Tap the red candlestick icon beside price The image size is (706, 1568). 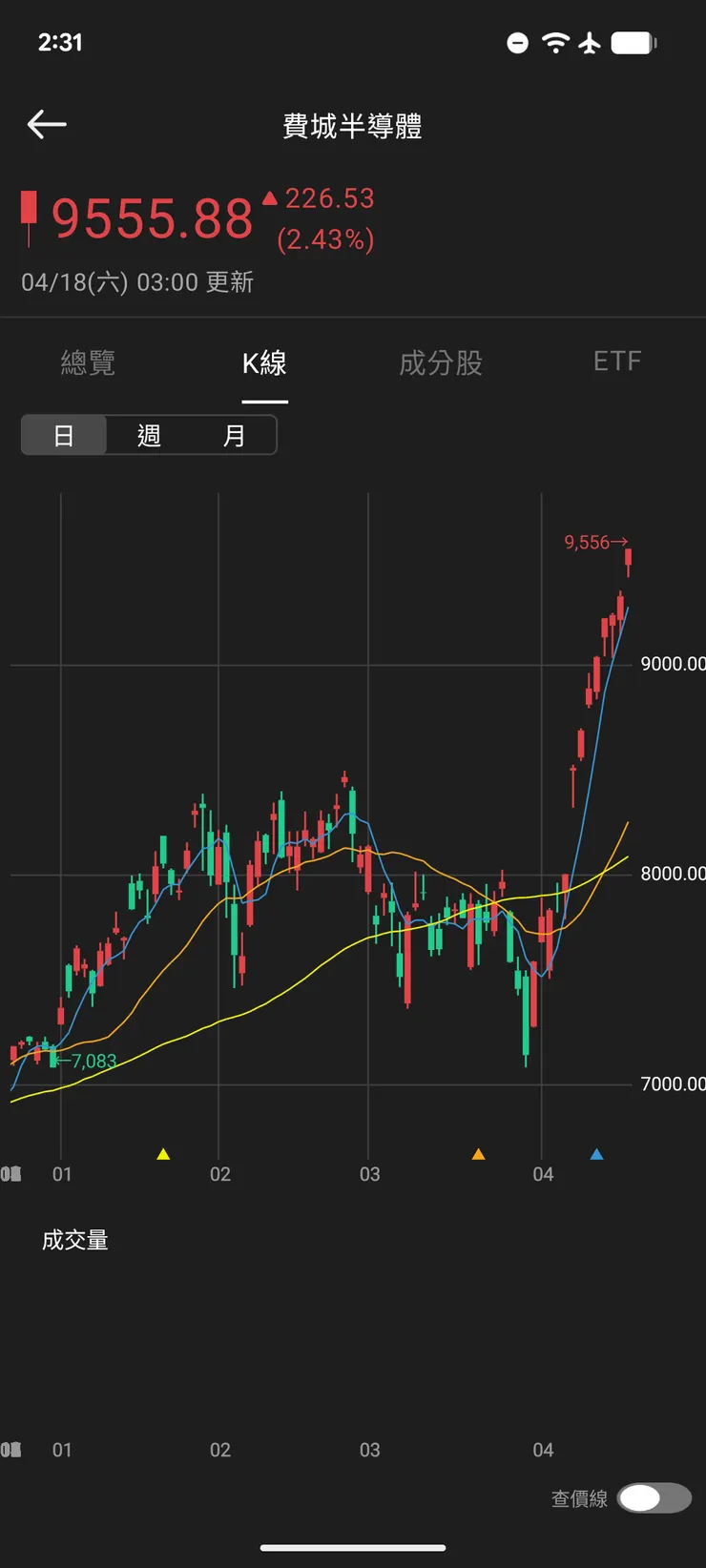coord(30,216)
